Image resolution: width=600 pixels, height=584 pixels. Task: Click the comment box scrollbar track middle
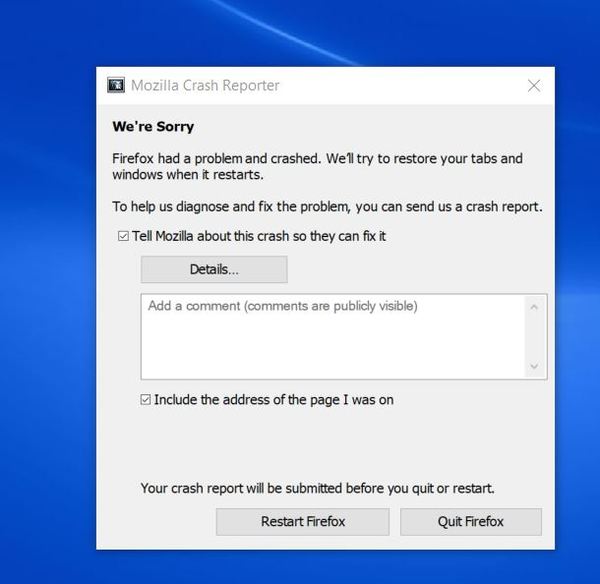[x=534, y=337]
